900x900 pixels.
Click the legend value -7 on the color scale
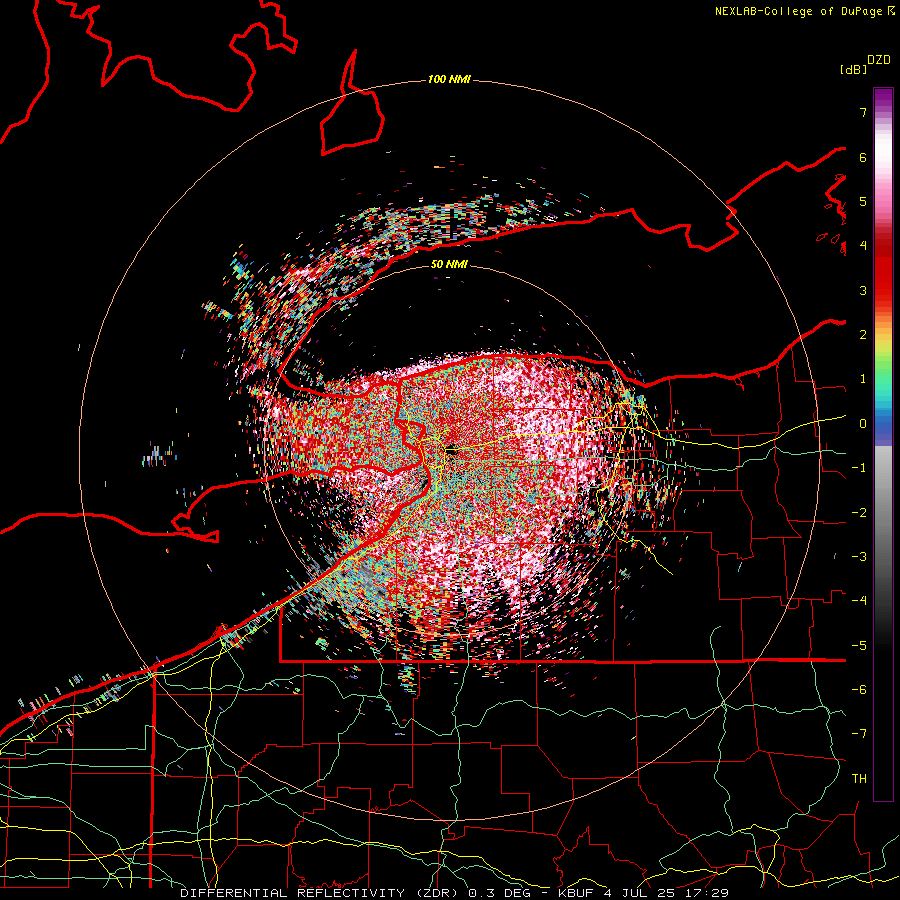click(x=859, y=734)
